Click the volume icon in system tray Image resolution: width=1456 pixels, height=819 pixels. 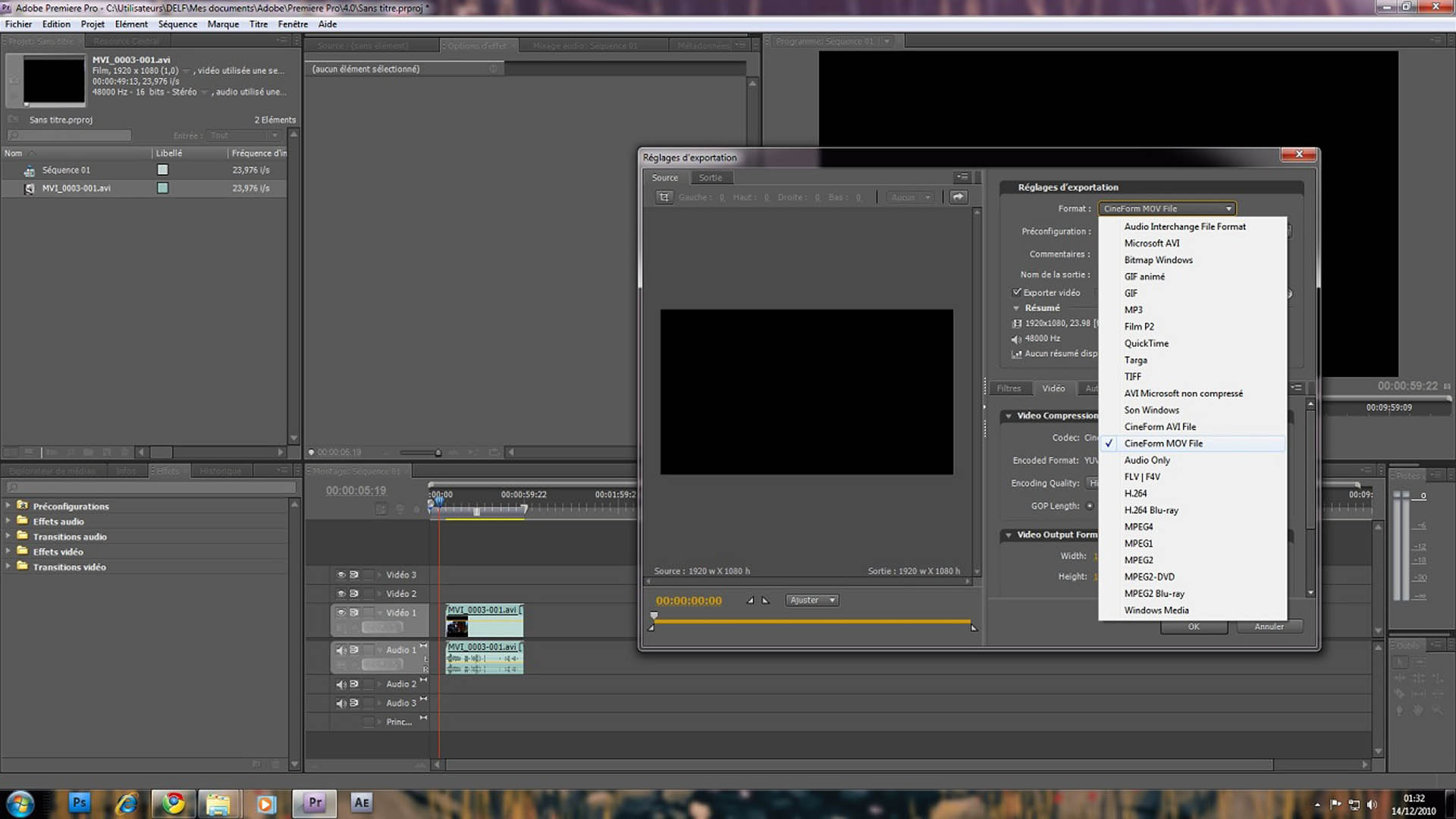pos(1372,805)
